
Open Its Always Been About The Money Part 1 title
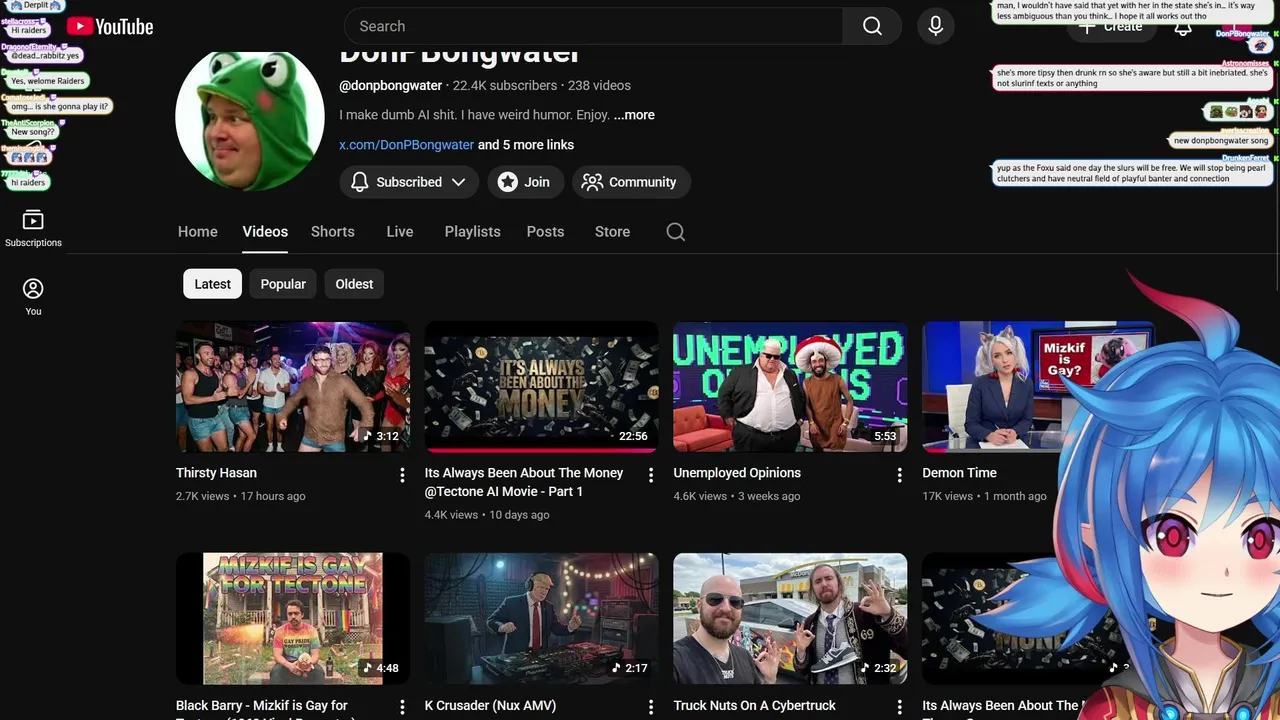click(x=524, y=482)
